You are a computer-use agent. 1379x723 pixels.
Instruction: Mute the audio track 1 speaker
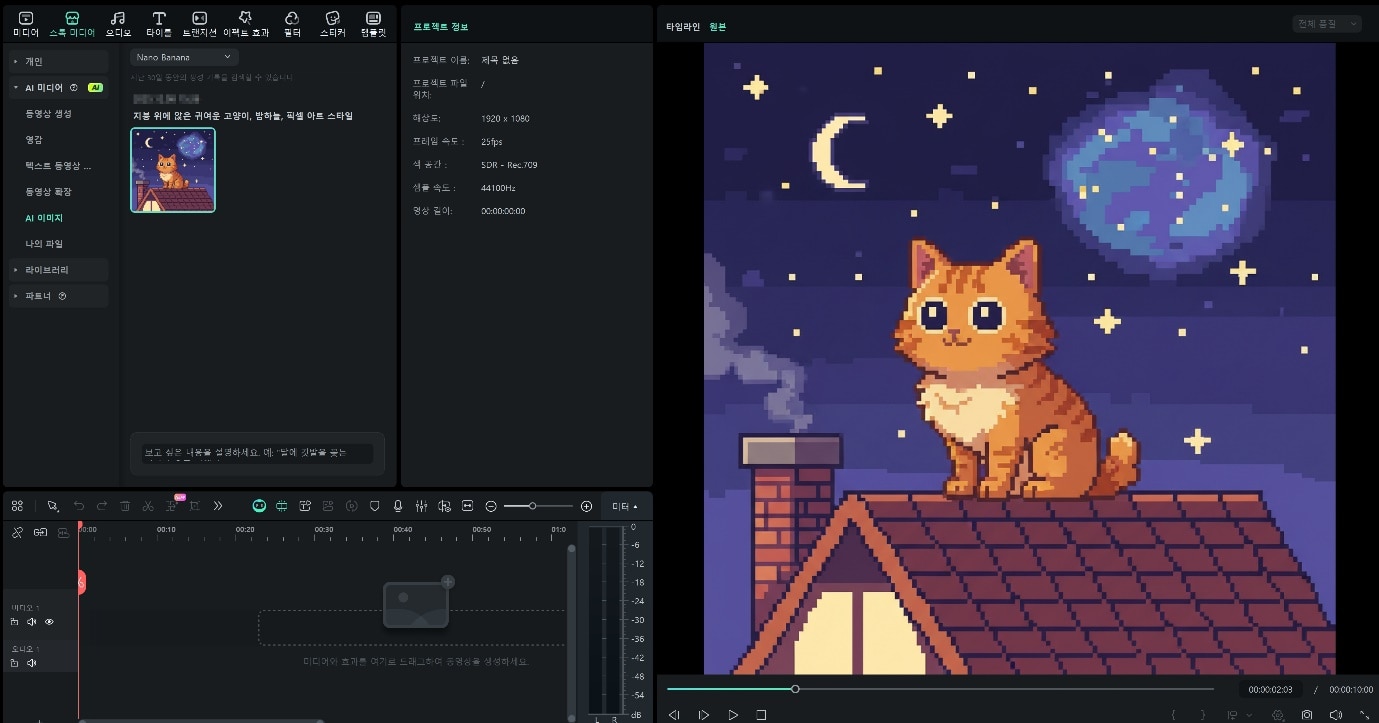(32, 662)
